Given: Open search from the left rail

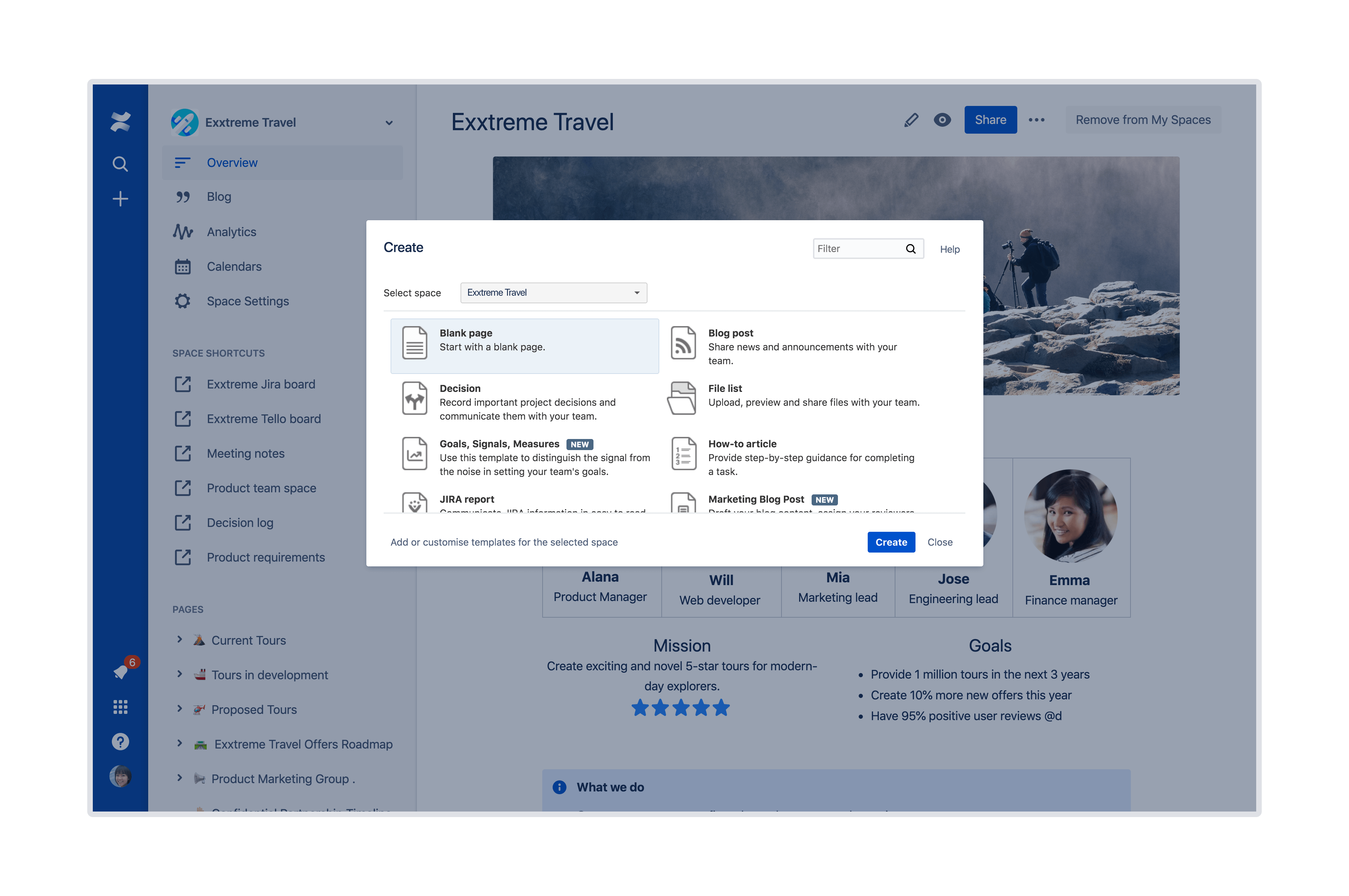Looking at the screenshot, I should coord(120,164).
